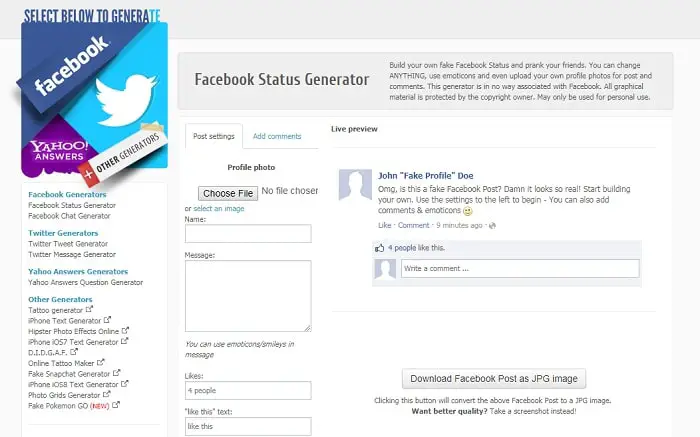Open iPhone iOS8 Text Generator link
The height and width of the screenshot is (437, 700).
pos(73,385)
